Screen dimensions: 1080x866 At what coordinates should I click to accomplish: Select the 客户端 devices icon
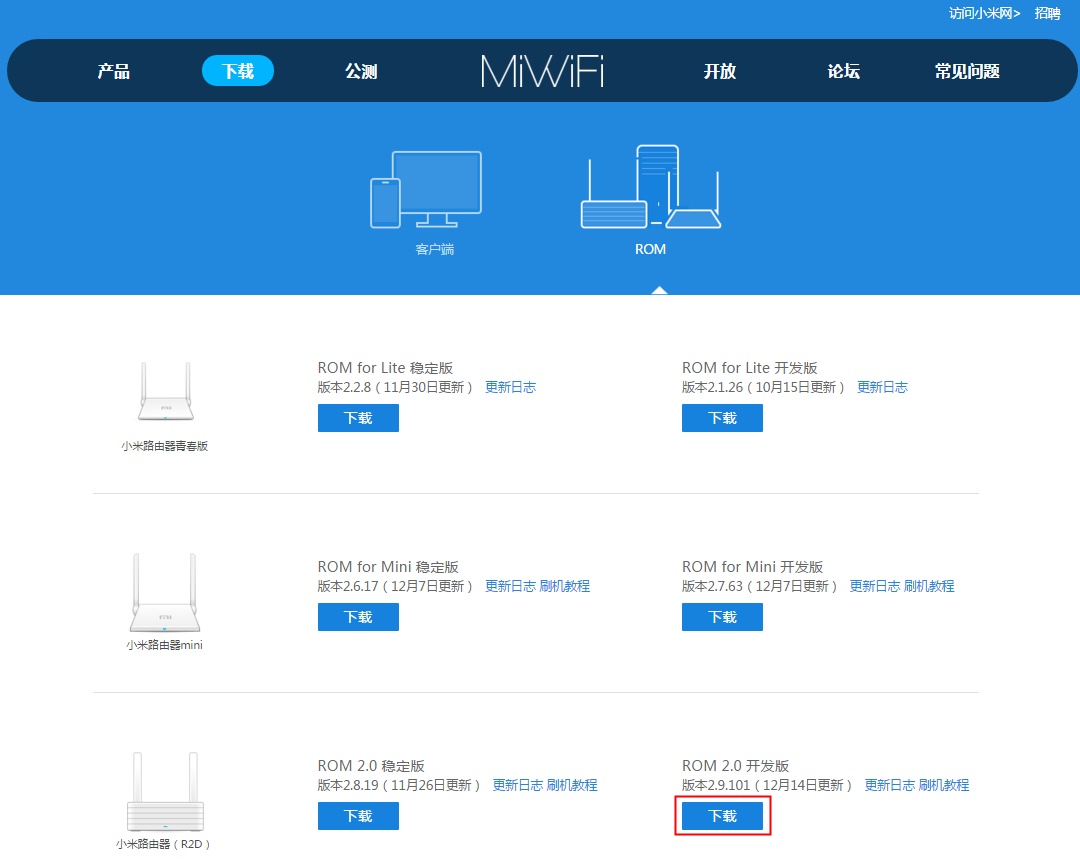point(426,189)
